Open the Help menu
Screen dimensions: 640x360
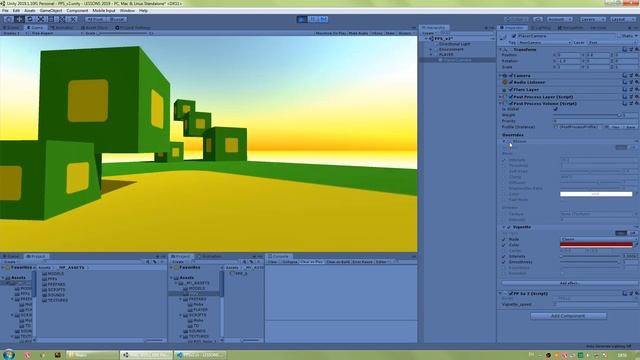(143, 11)
